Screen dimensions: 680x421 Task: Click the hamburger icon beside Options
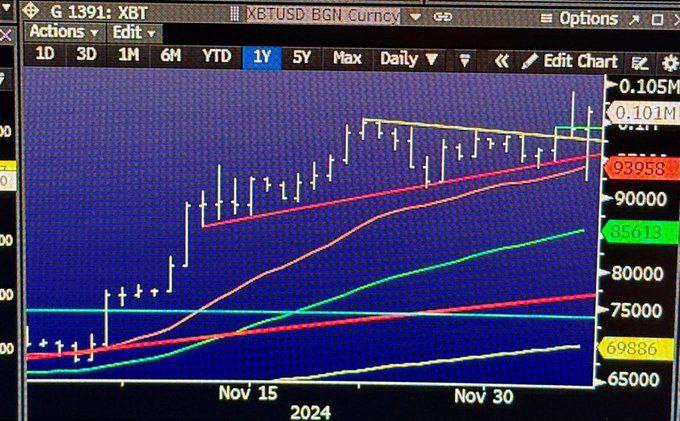[x=546, y=18]
